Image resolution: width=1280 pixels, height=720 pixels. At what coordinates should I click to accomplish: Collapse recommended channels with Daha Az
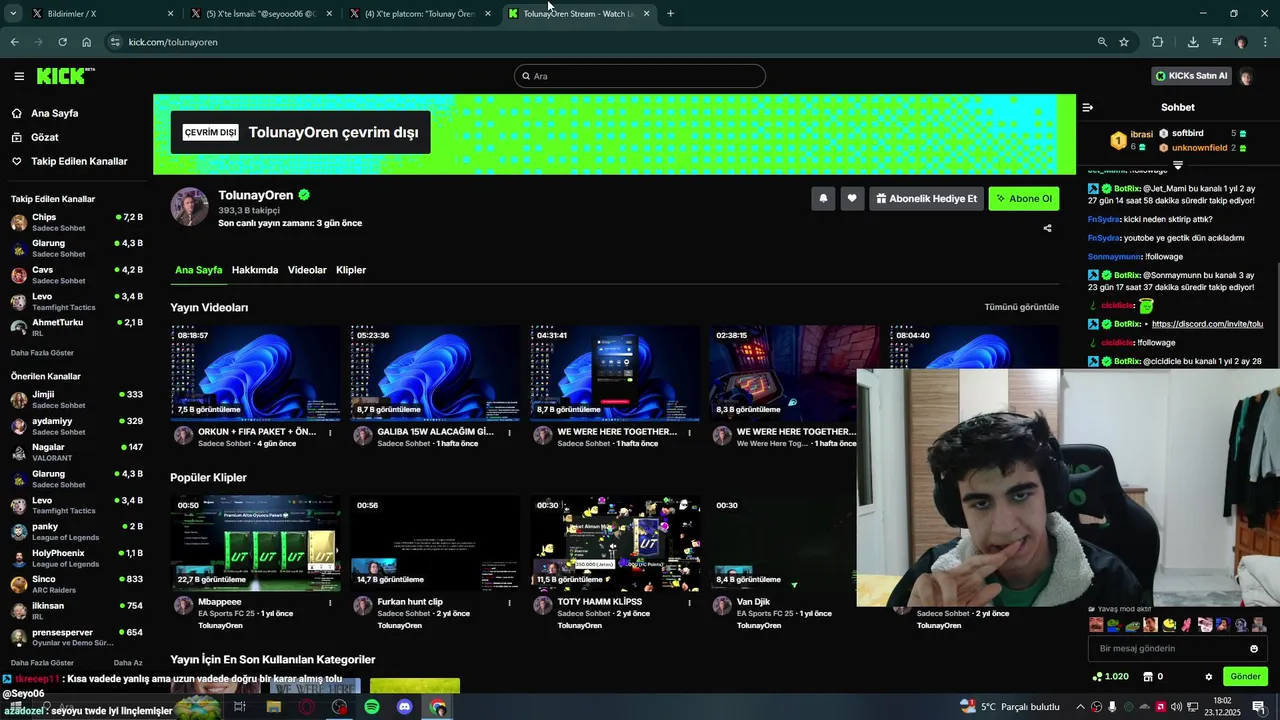(x=128, y=663)
